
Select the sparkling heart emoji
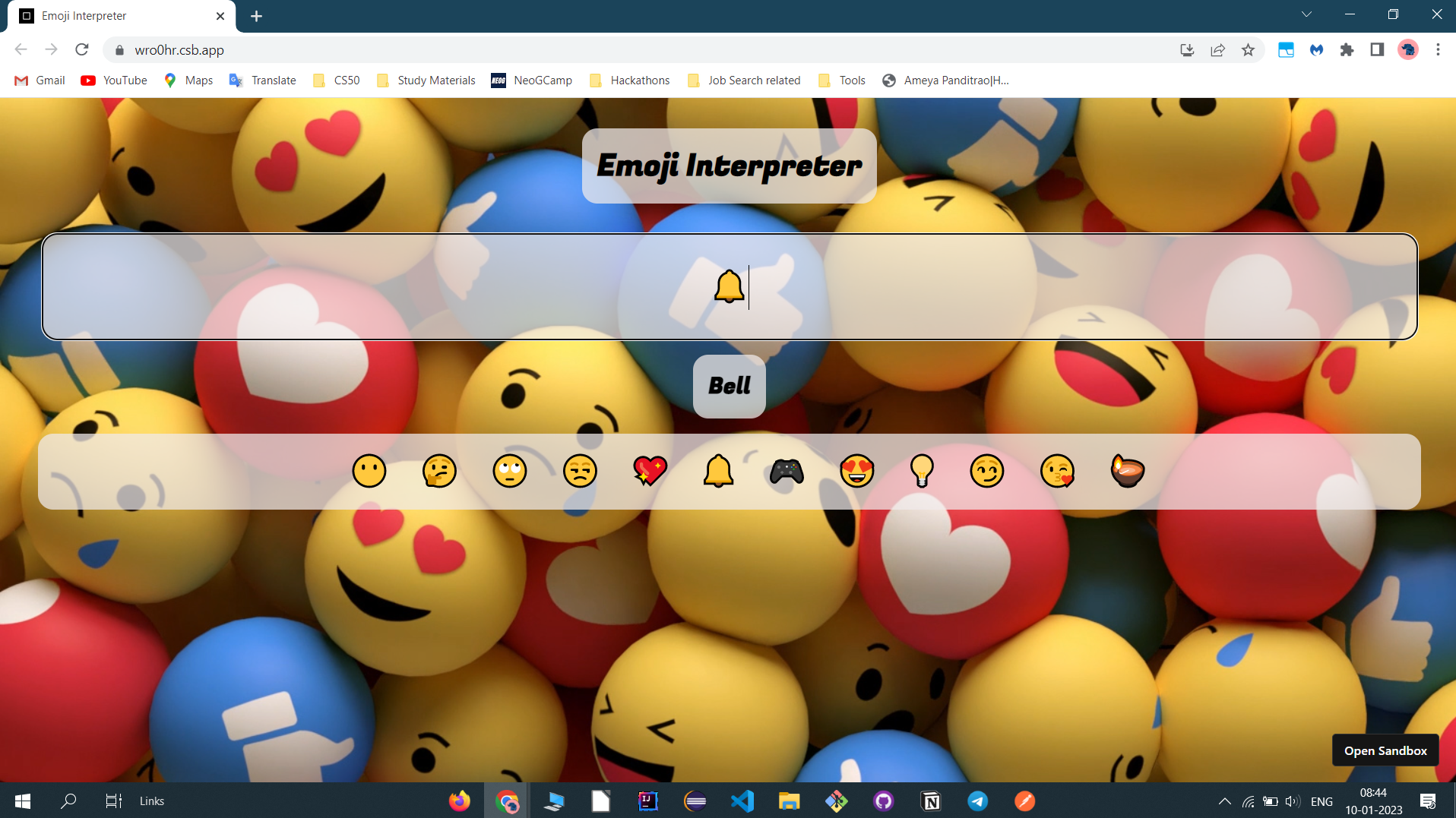[650, 471]
